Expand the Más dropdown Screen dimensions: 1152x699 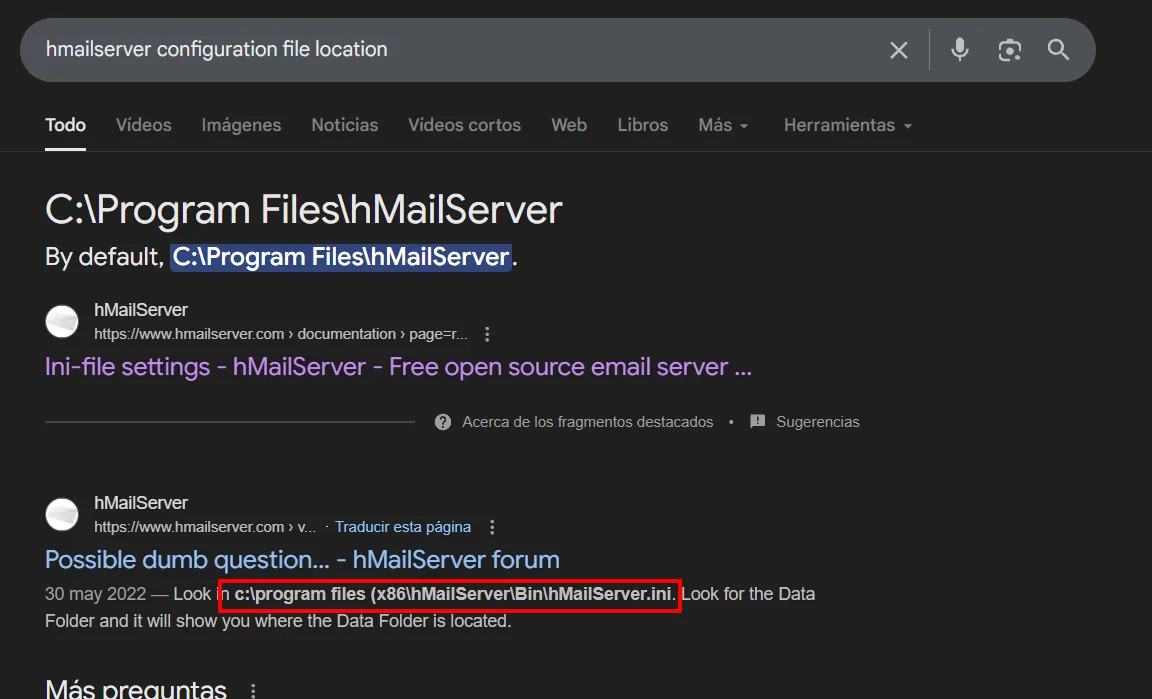(724, 125)
